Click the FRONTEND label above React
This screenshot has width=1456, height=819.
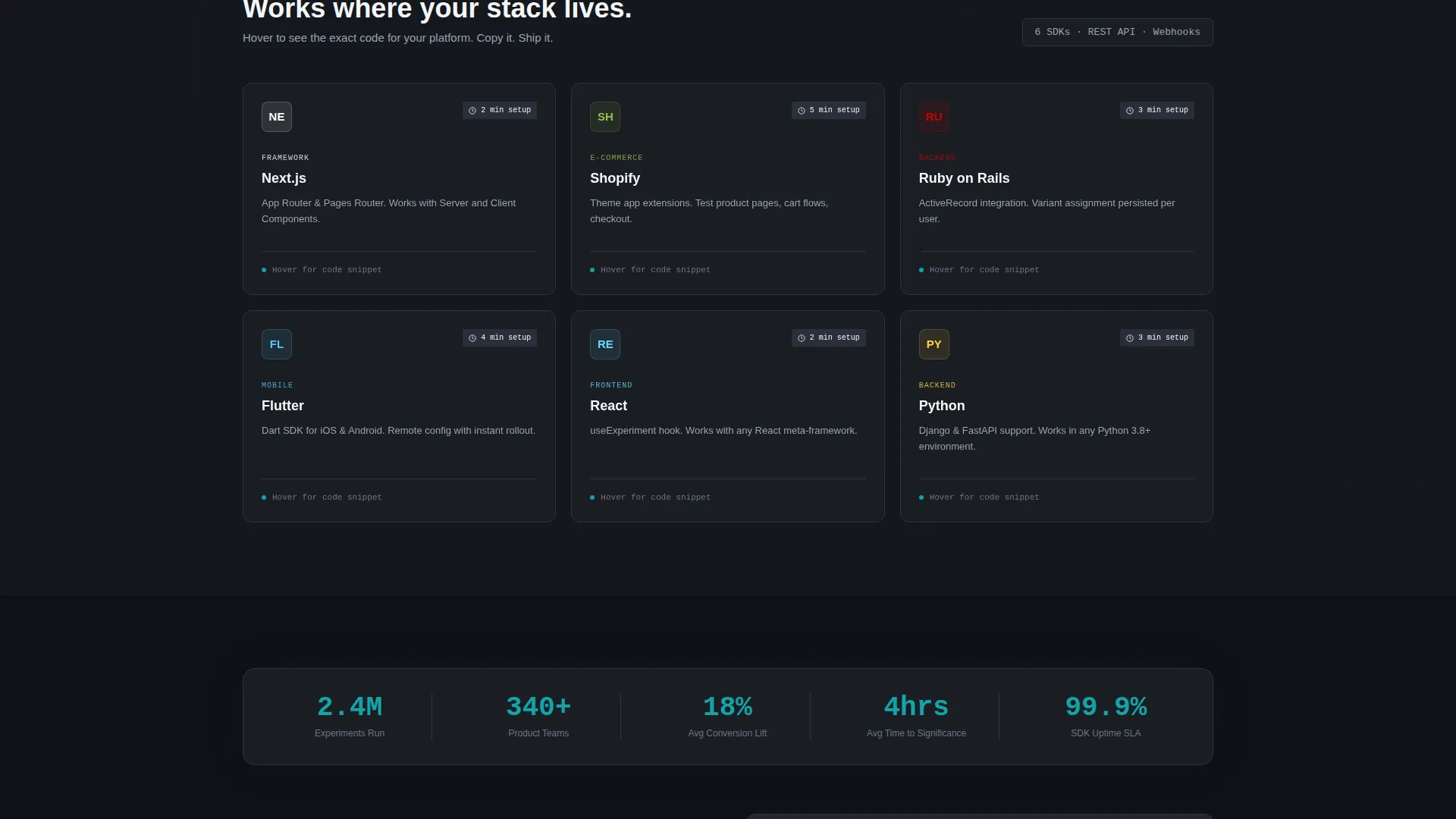coord(610,385)
